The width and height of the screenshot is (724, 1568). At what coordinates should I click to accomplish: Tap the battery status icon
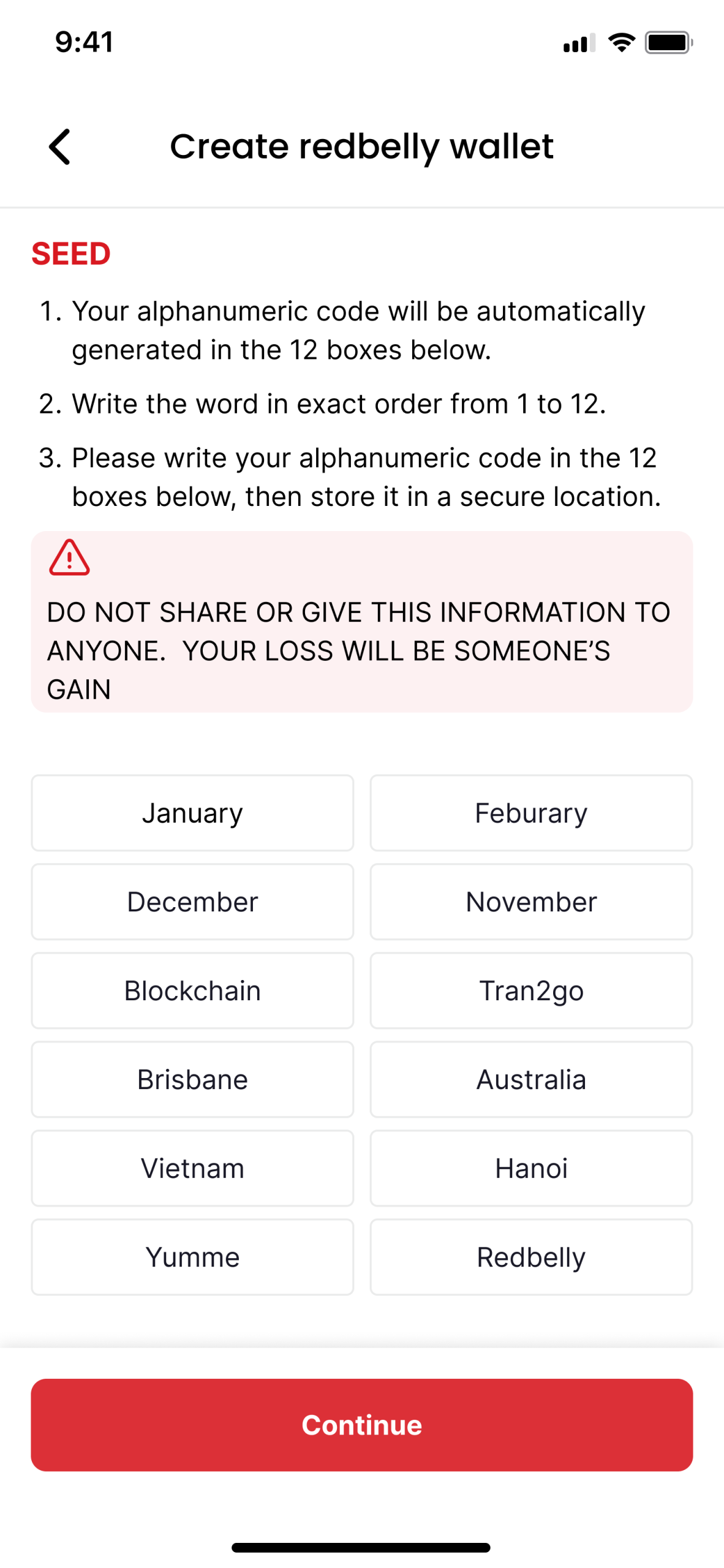coord(668,43)
